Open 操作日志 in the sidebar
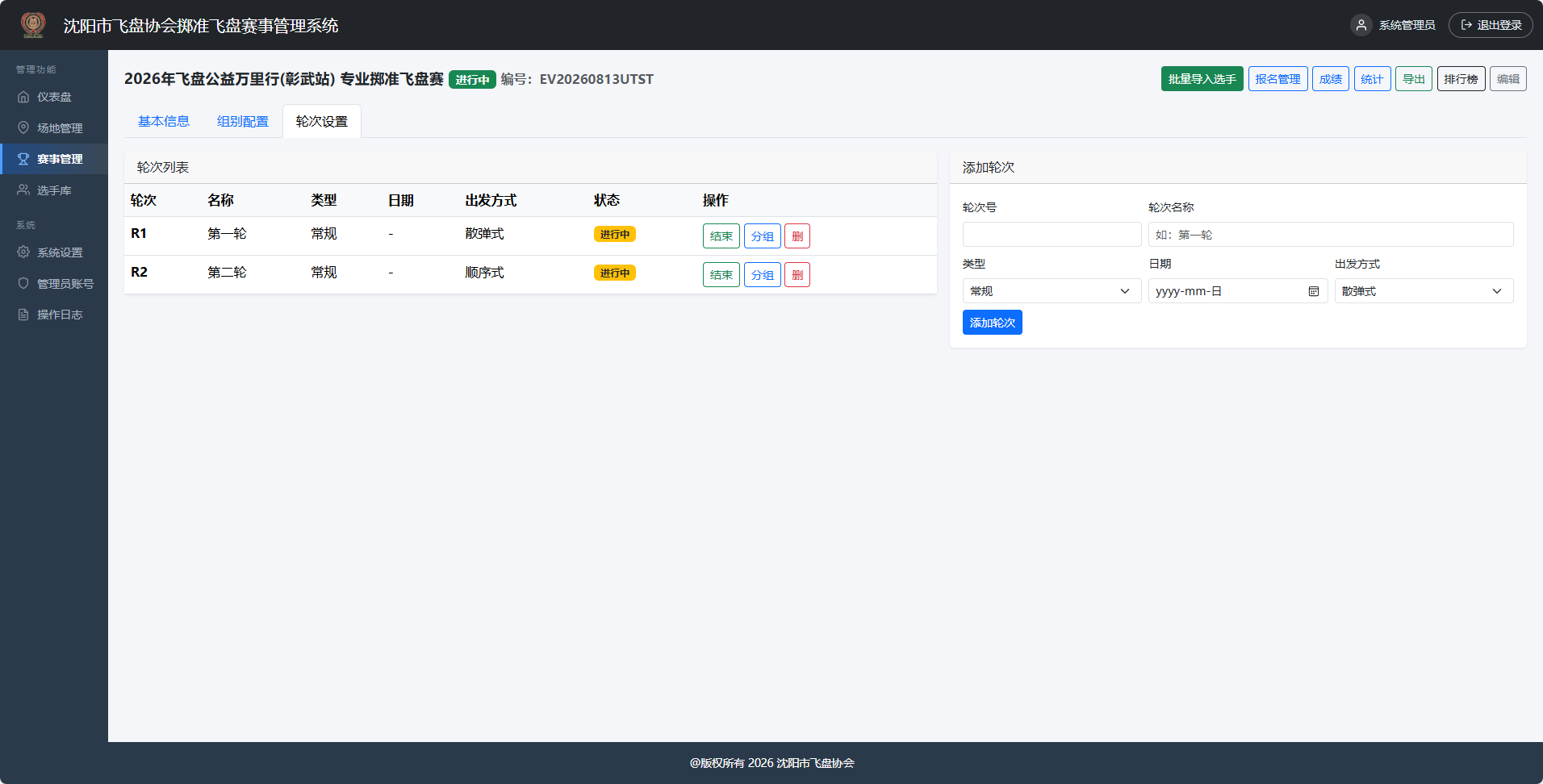This screenshot has width=1543, height=784. pyautogui.click(x=54, y=315)
